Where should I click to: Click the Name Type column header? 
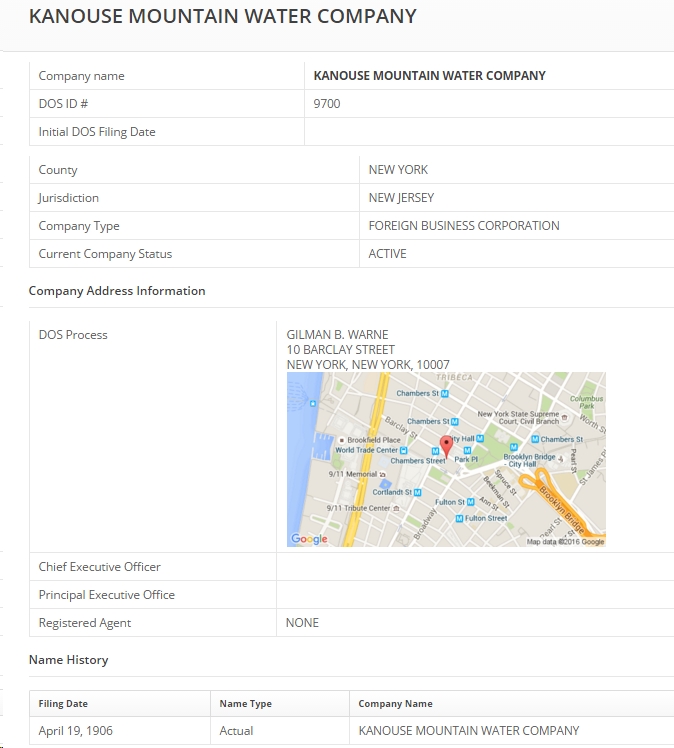pyautogui.click(x=245, y=704)
